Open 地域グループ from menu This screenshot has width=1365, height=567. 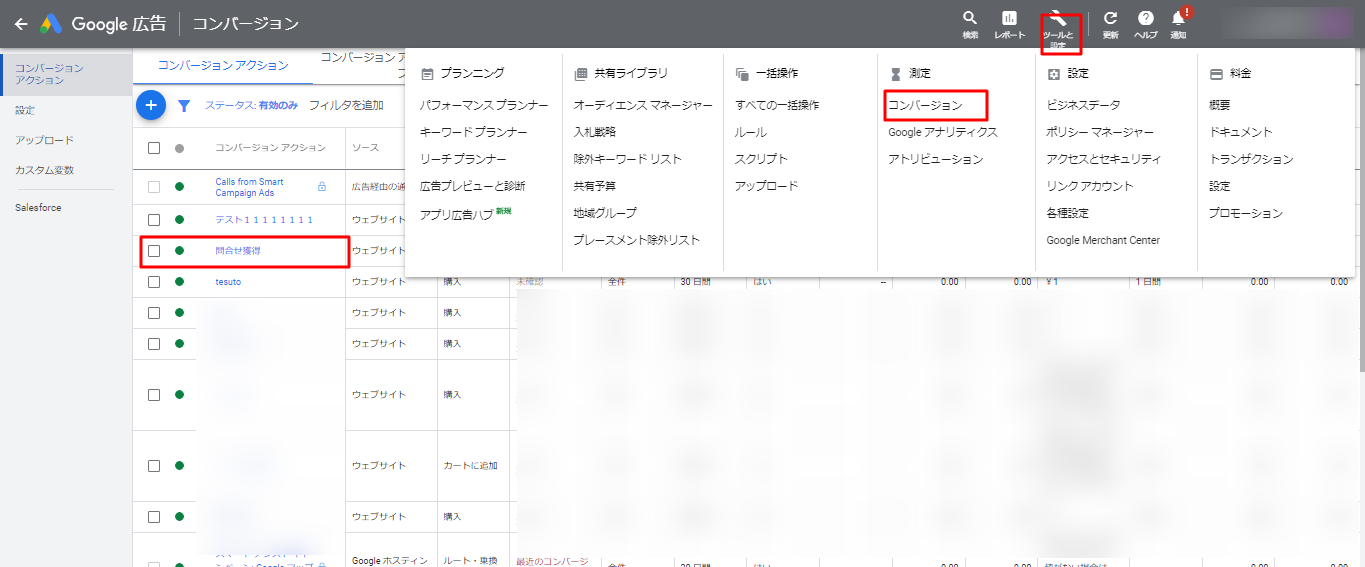(604, 213)
